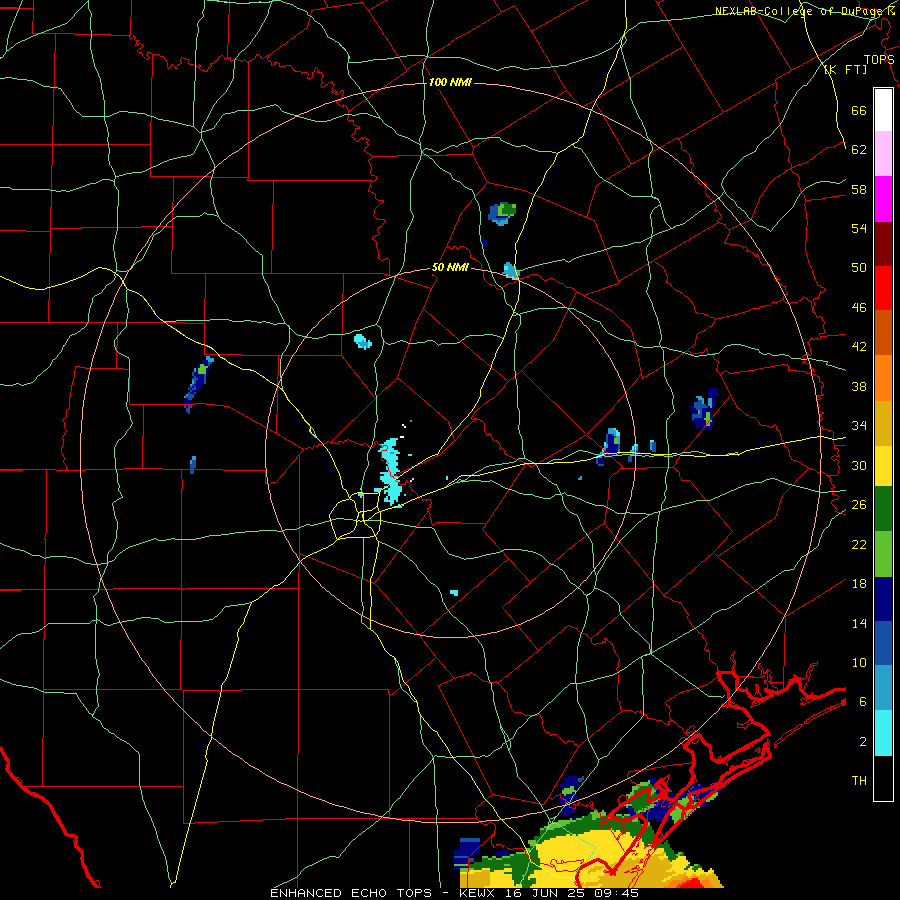Screen dimensions: 900x900
Task: Click the '54' legend value
Action: pos(859,228)
